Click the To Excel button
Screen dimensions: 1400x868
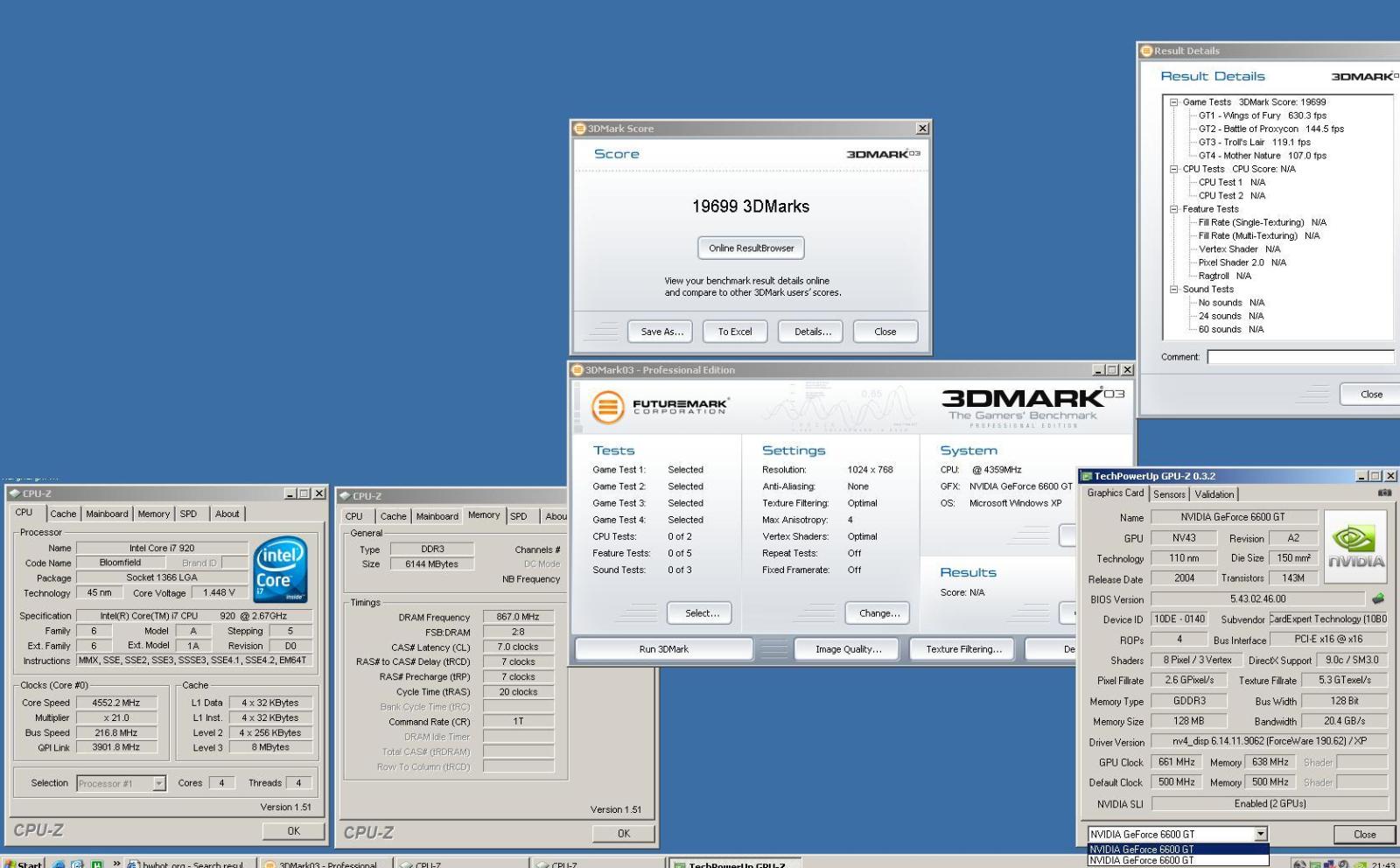pyautogui.click(x=735, y=332)
